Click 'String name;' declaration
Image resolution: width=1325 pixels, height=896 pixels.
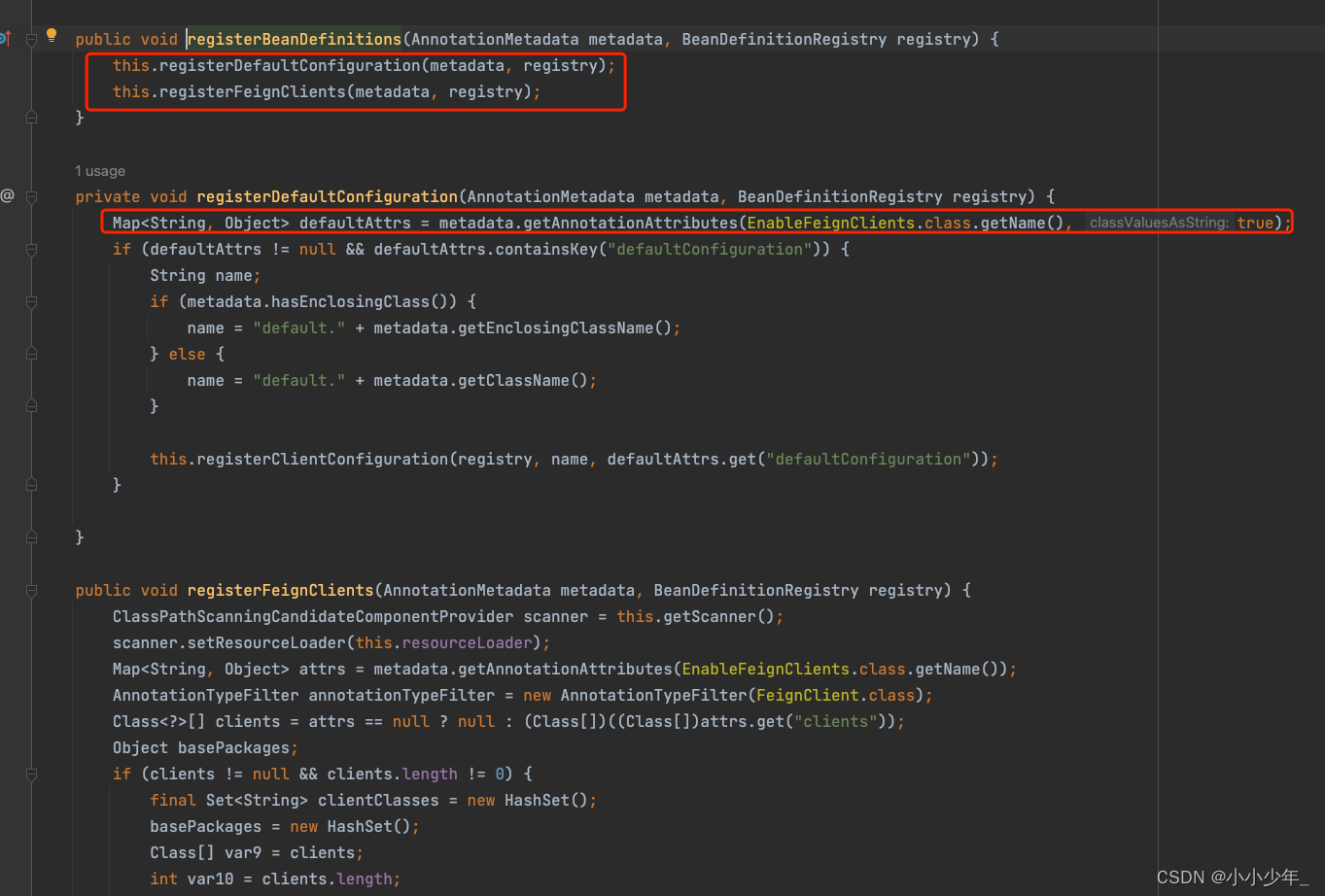coord(205,275)
